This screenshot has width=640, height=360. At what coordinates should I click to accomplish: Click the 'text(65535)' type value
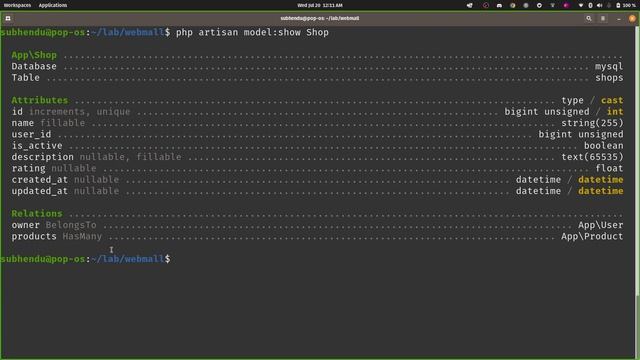click(x=592, y=157)
